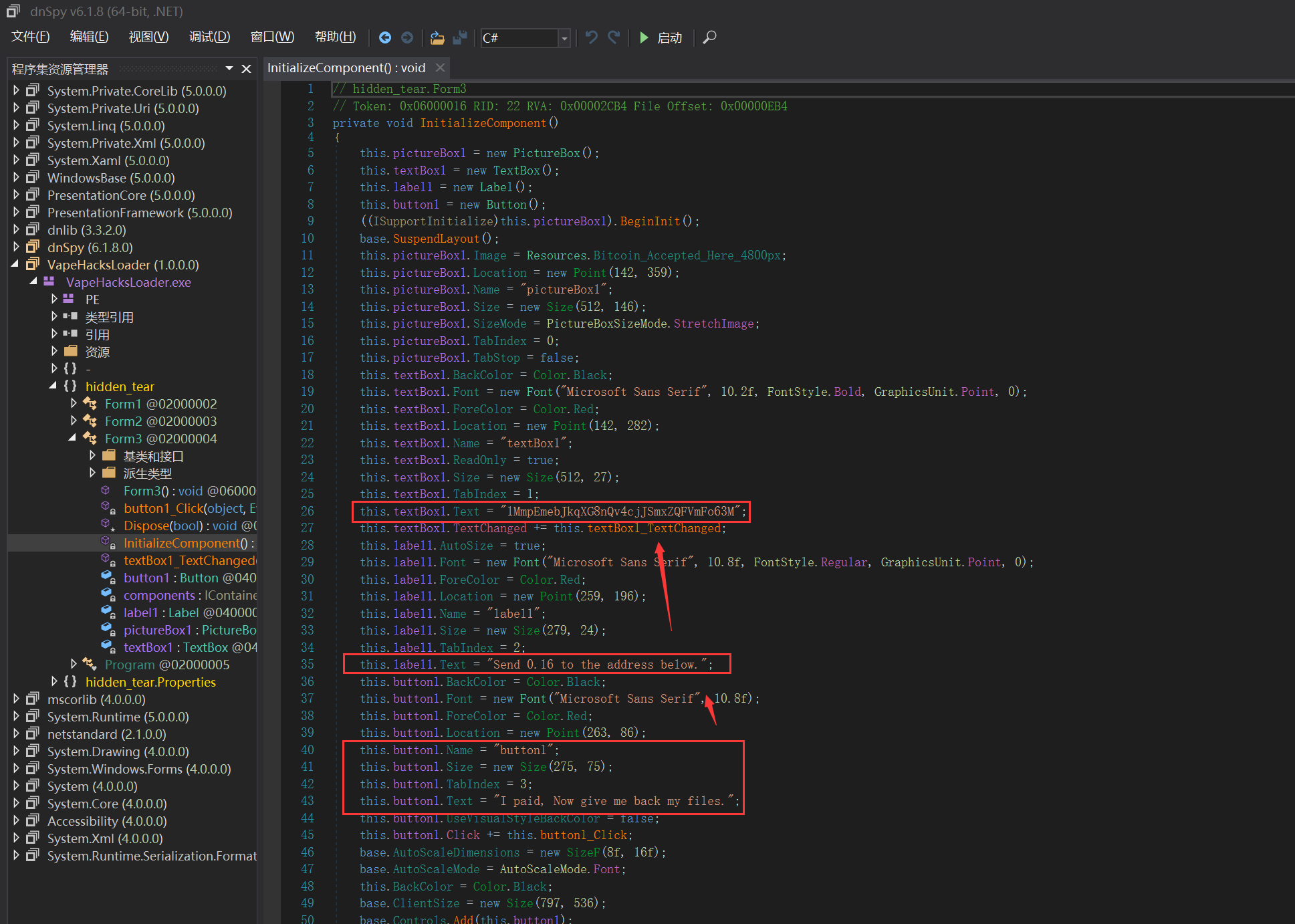Click the open file folder icon
Image resolution: width=1295 pixels, height=924 pixels.
click(437, 37)
